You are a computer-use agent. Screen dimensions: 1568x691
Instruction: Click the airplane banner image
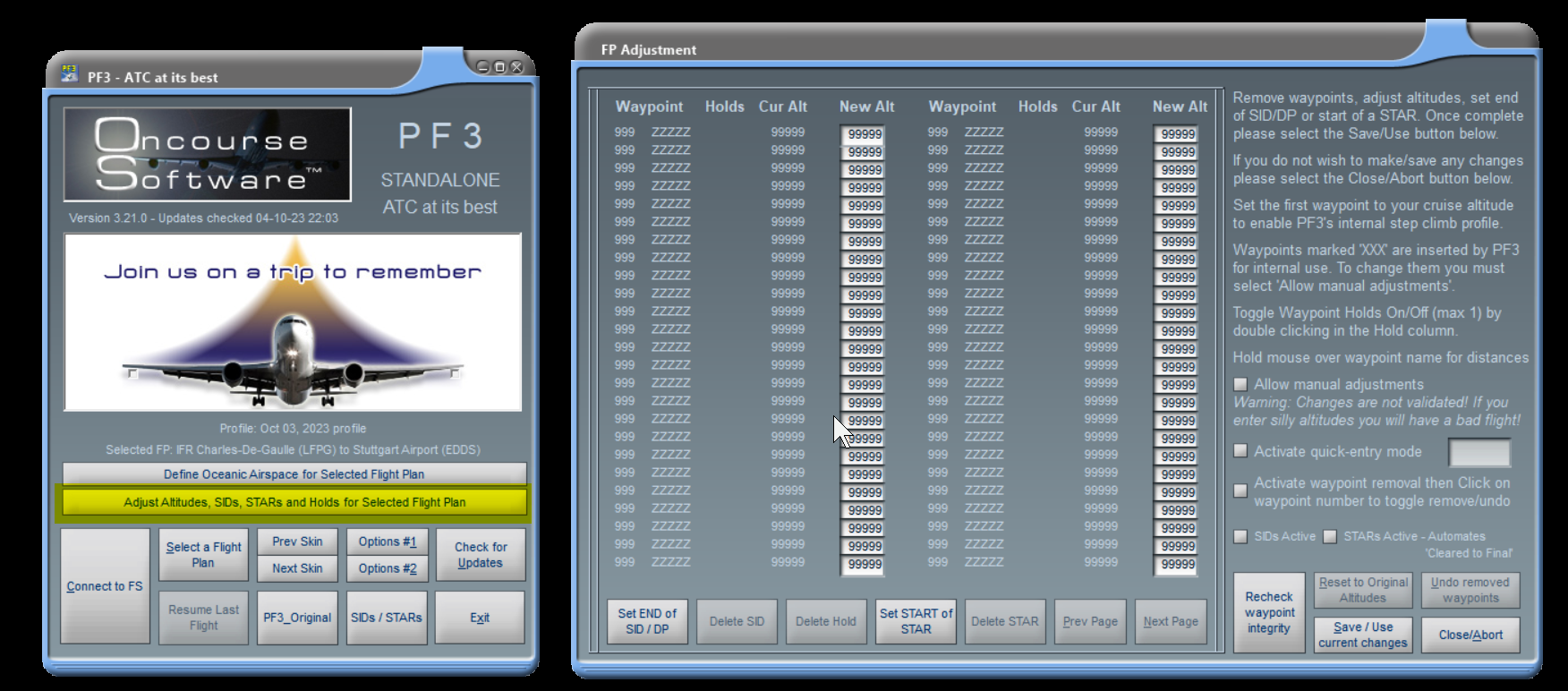293,322
